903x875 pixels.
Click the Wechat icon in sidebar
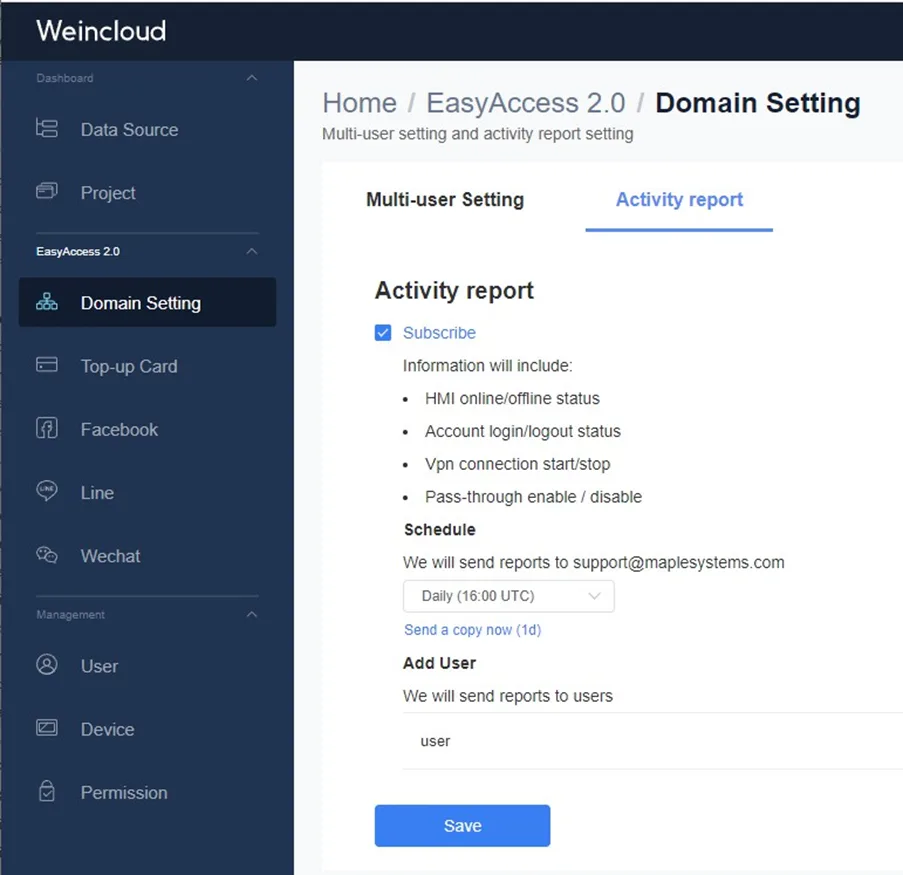(x=47, y=555)
